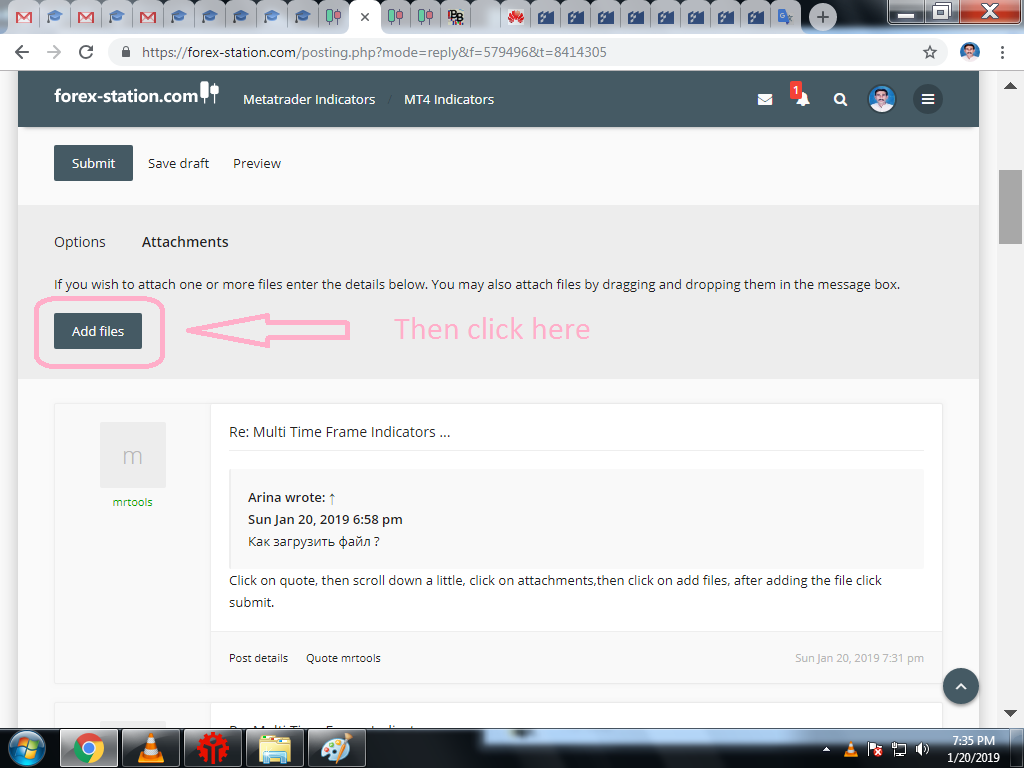Open Paint in the taskbar

pos(336,748)
